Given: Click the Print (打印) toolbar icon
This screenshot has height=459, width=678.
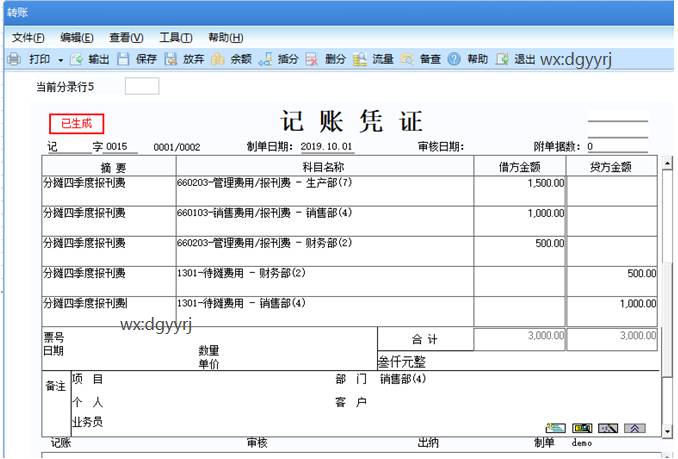Looking at the screenshot, I should click(x=14, y=60).
